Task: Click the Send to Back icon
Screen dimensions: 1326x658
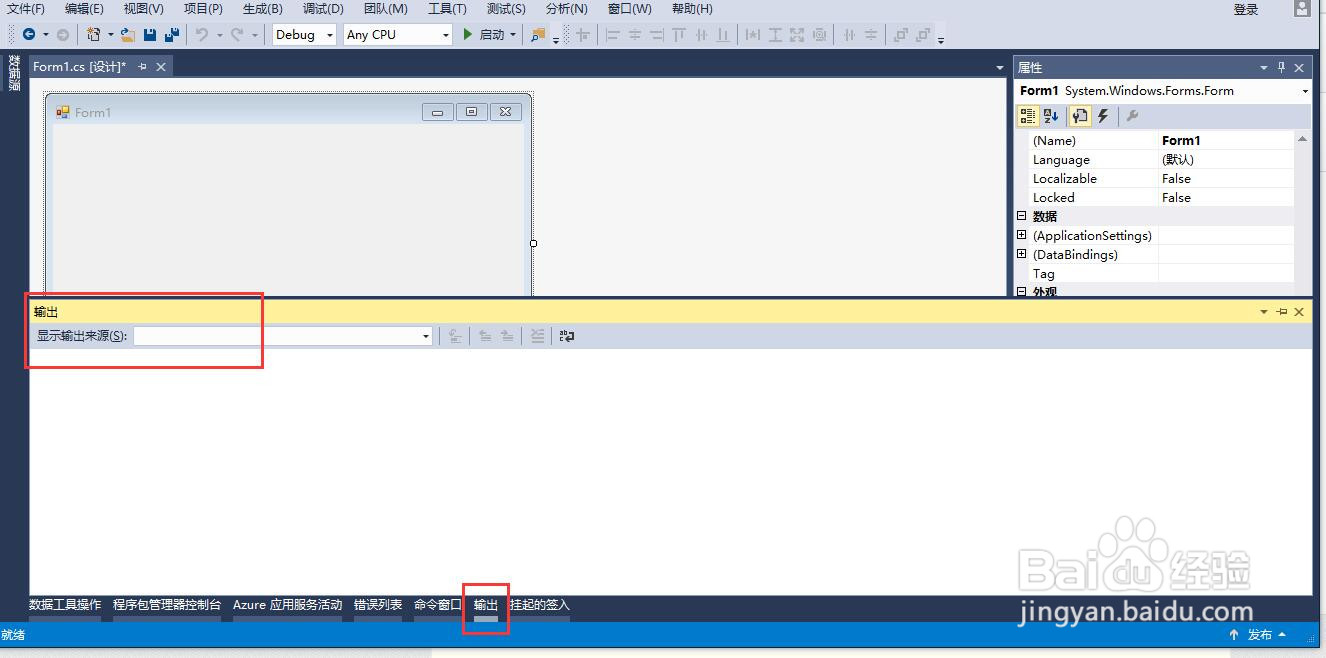Action: pyautogui.click(x=922, y=34)
